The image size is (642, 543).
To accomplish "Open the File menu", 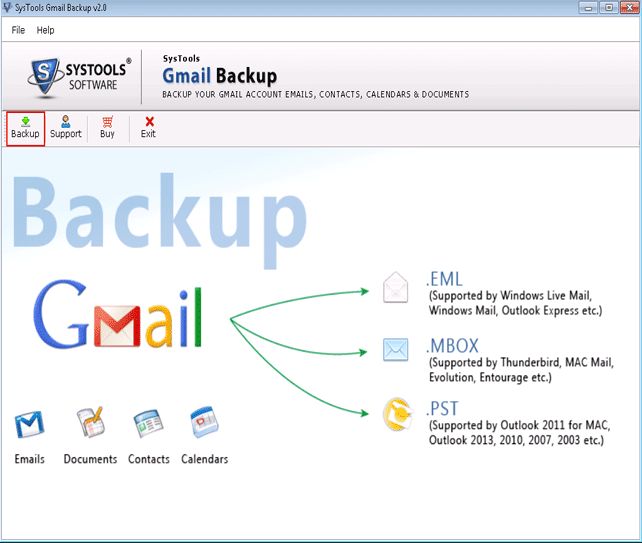I will [18, 30].
